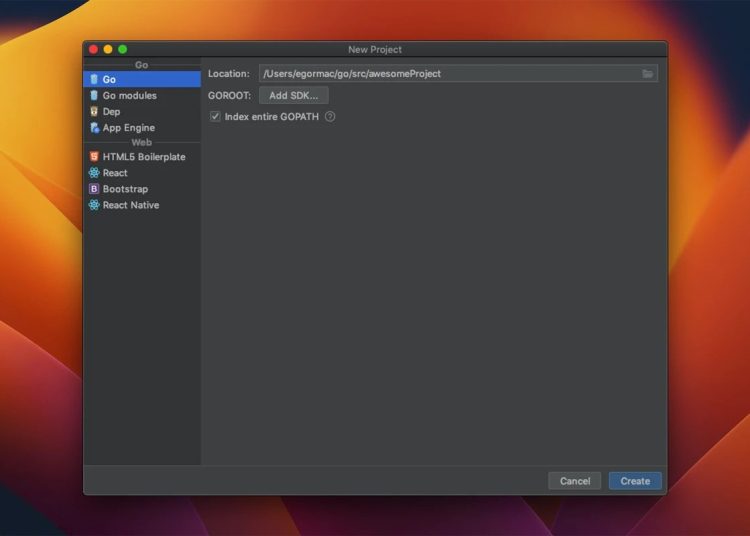Click the help icon beside Index entire GOPATH

pyautogui.click(x=330, y=117)
